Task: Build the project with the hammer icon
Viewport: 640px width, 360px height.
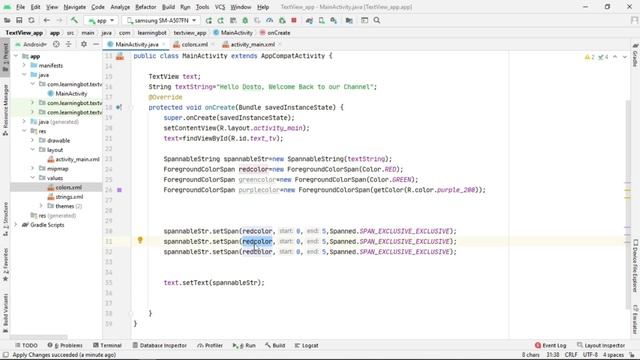Action: click(74, 20)
